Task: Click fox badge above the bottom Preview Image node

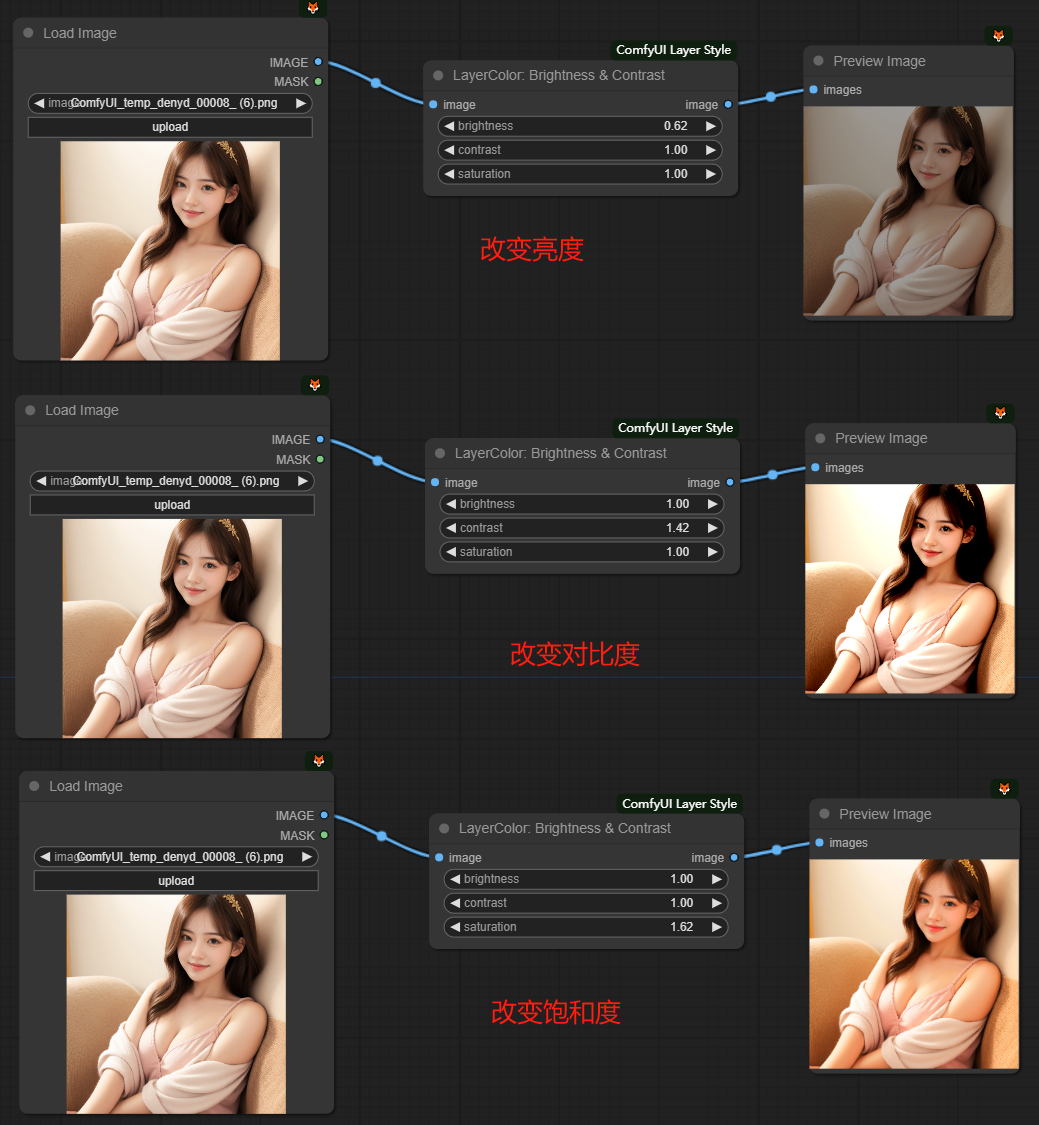Action: coord(1003,789)
